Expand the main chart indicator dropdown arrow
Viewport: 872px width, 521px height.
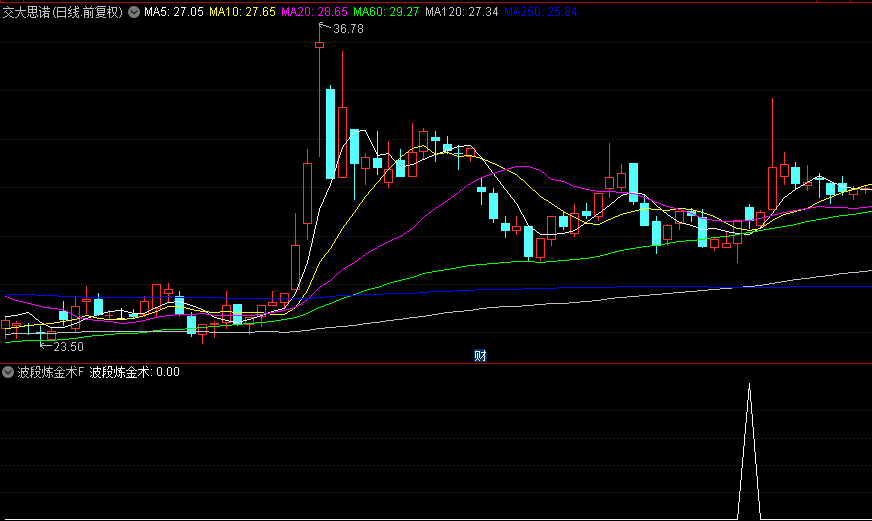pyautogui.click(x=134, y=12)
